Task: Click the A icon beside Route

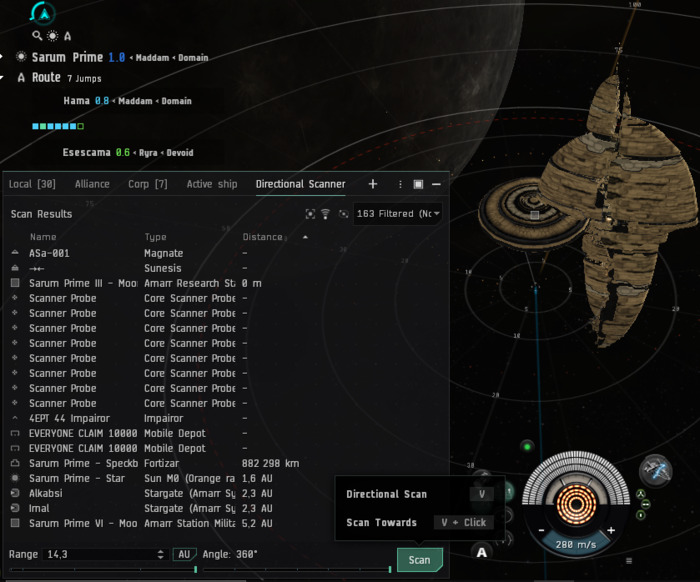Action: [x=21, y=78]
